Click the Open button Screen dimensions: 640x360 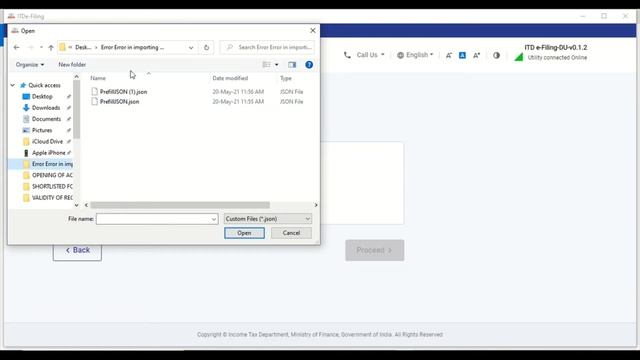coord(244,233)
